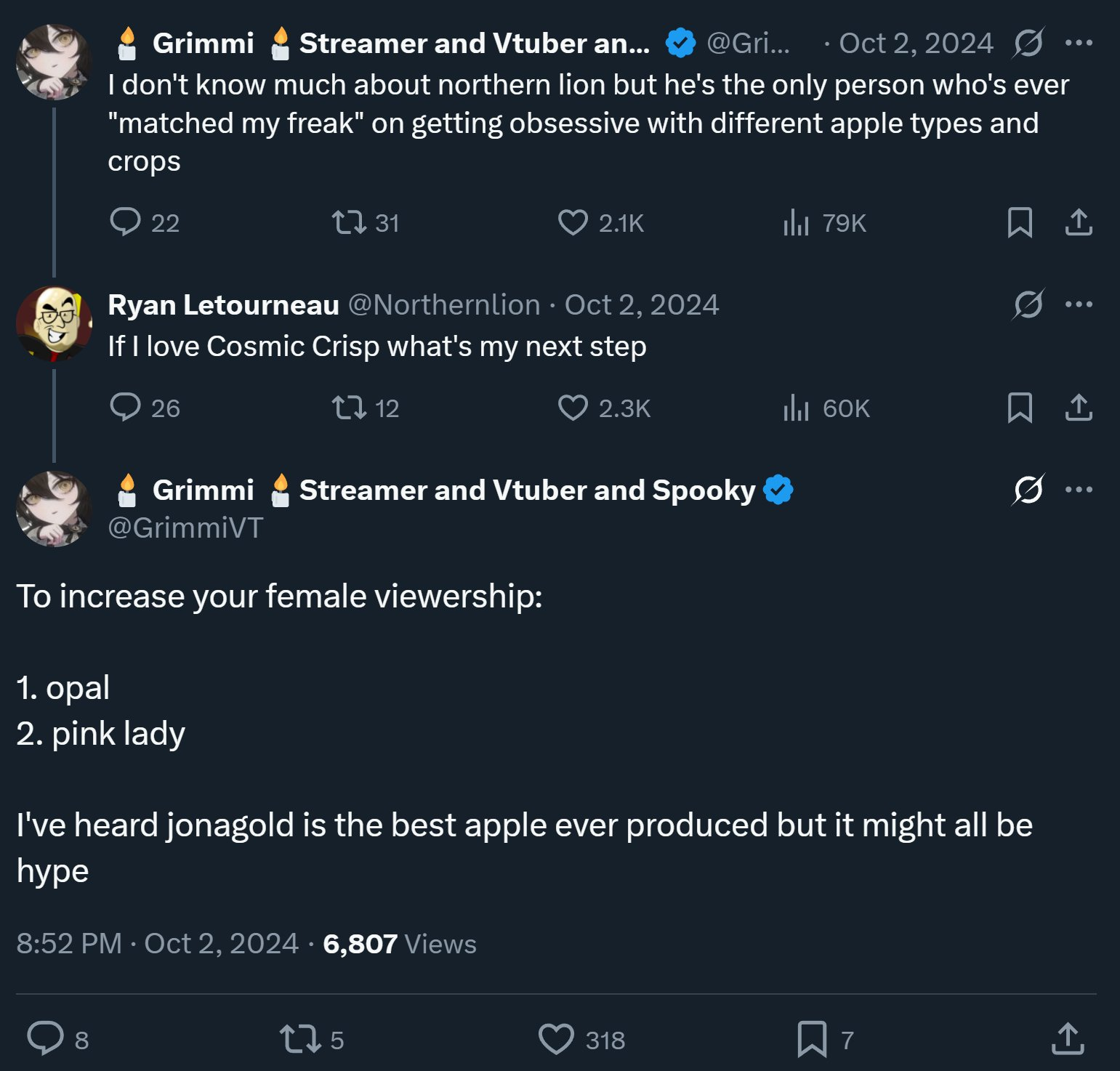The height and width of the screenshot is (1071, 1120).
Task: Visit the @GrimmiVT handle link
Action: (185, 528)
